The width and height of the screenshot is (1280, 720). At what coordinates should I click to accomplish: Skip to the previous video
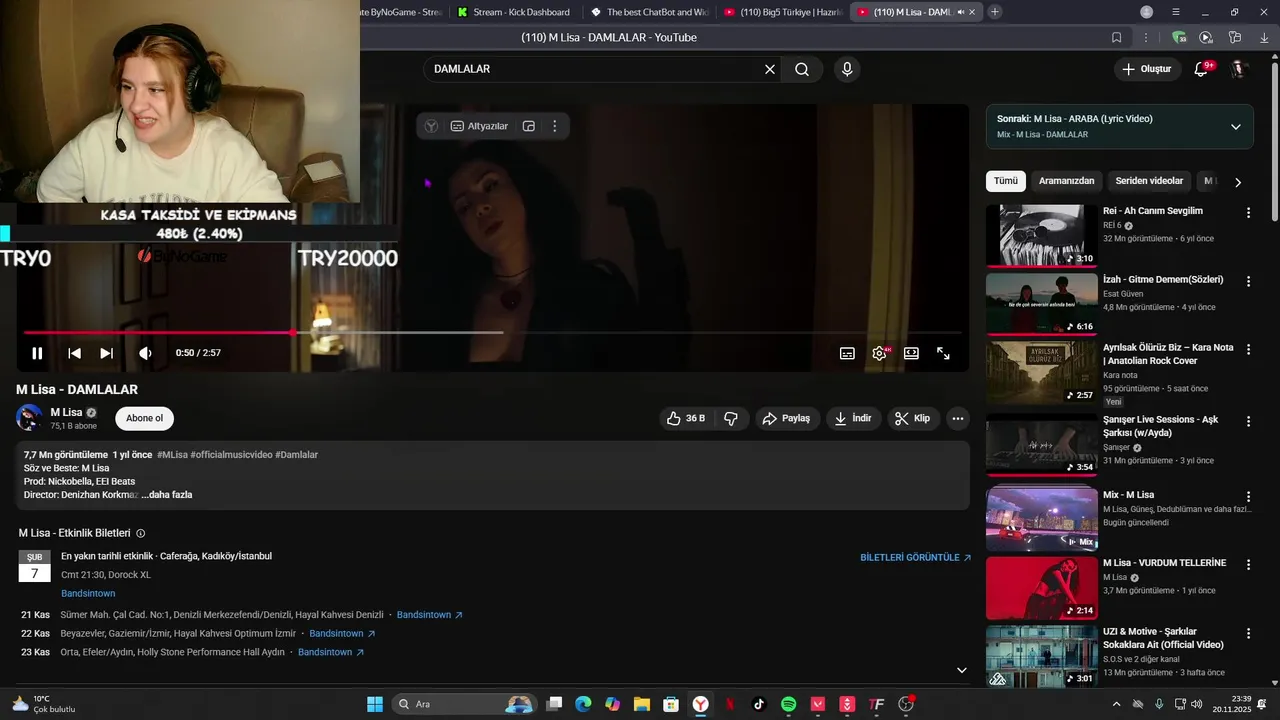[74, 353]
